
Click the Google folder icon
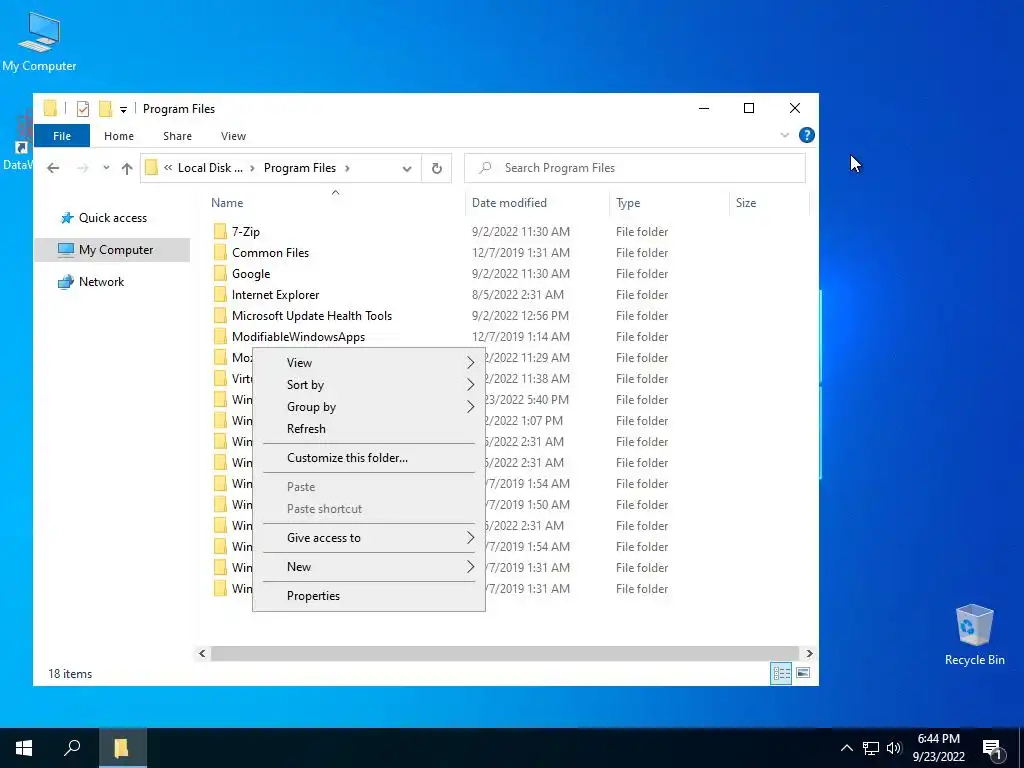pyautogui.click(x=220, y=274)
